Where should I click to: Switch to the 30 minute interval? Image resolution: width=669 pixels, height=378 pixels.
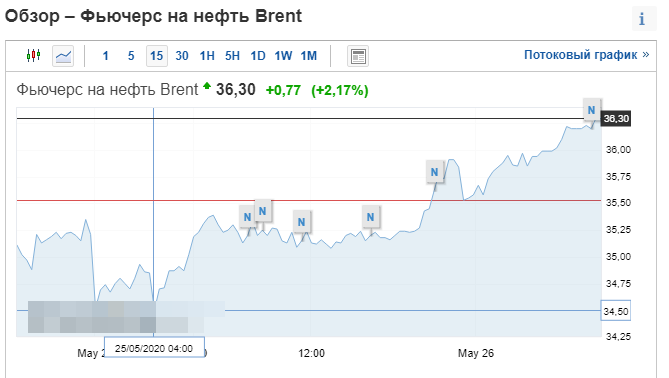[182, 56]
